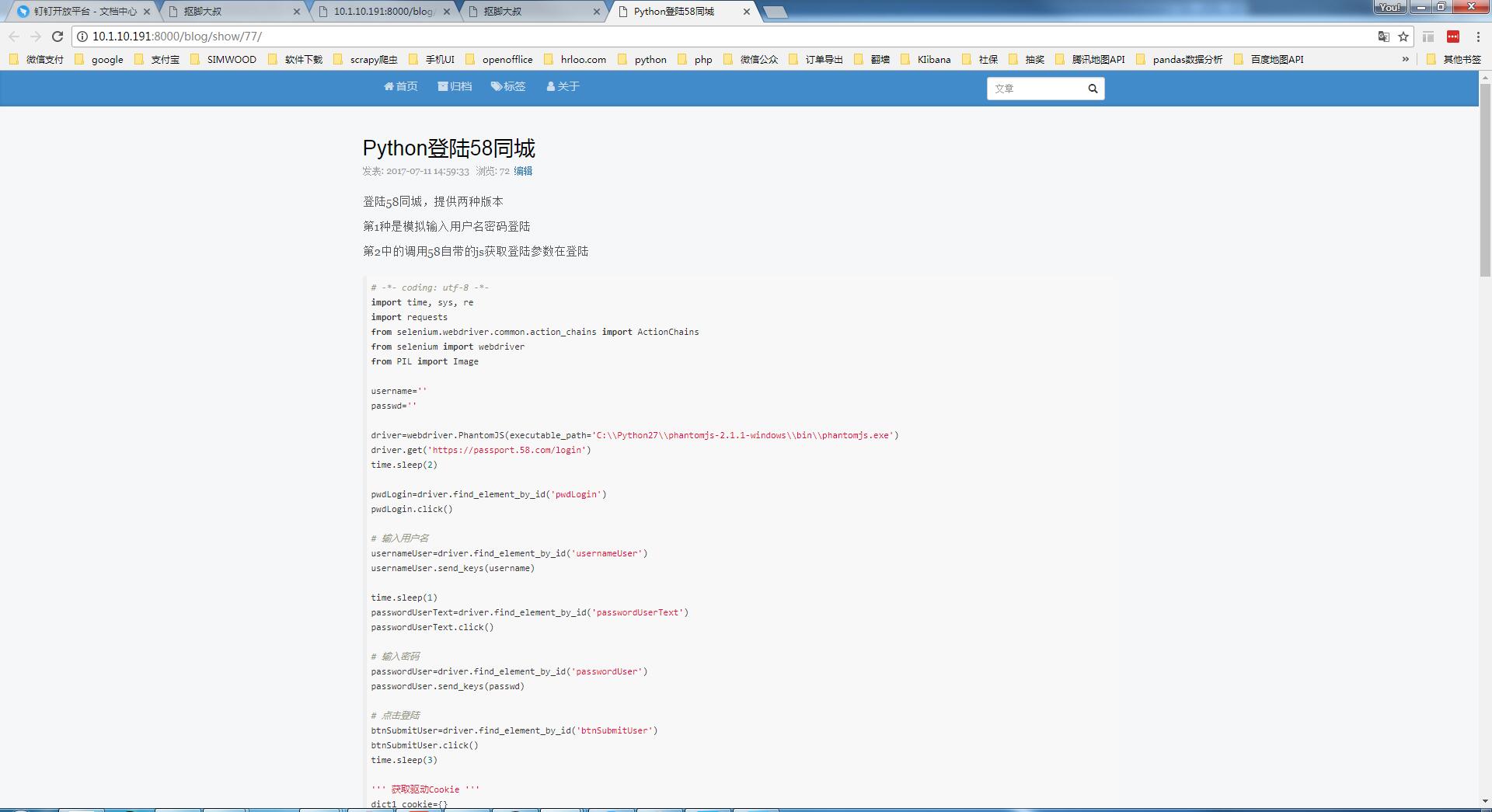Open the pandas数据分析 bookmark folder
Screen dimensions: 1492x812
[1179, 59]
